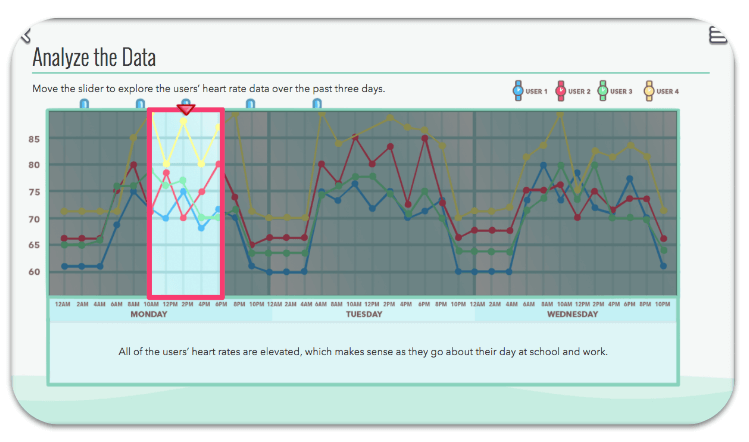Click the 60 label on the heart rate axis

point(34,272)
